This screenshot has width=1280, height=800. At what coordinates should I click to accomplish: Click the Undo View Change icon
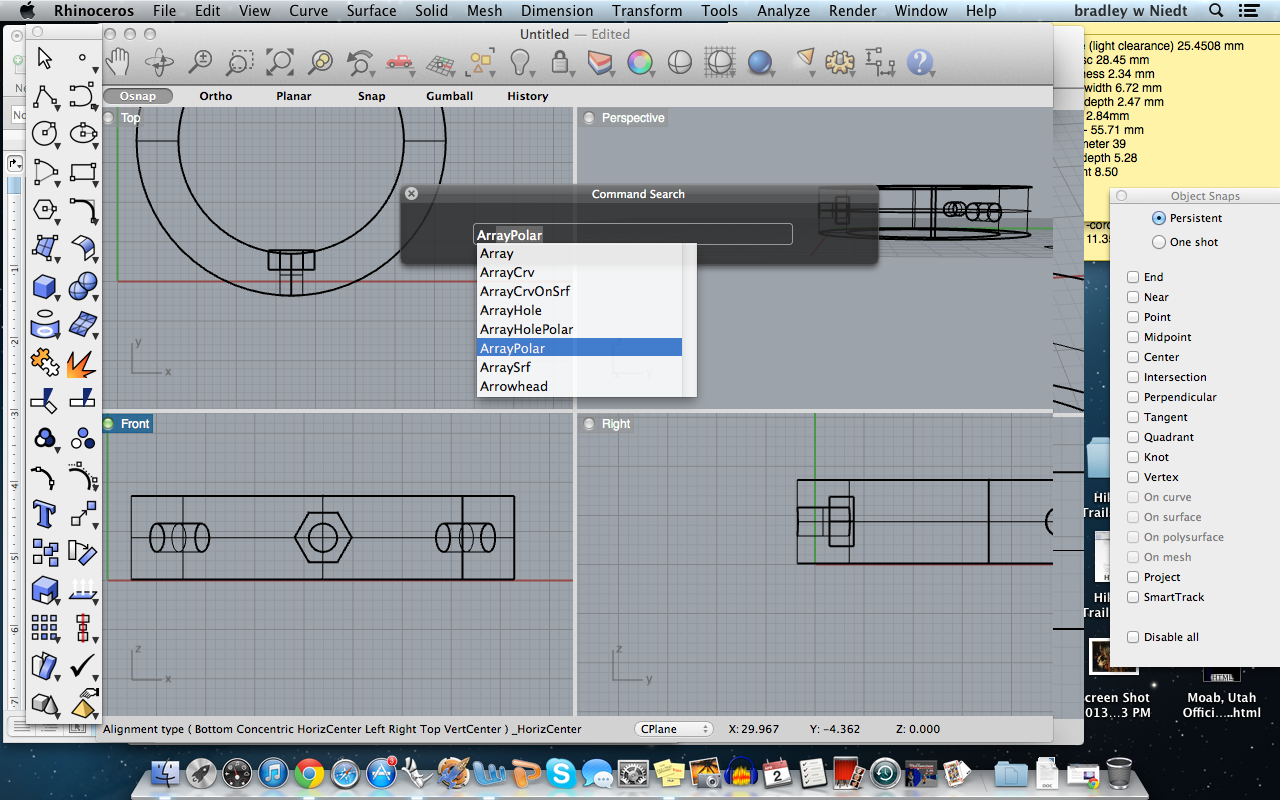tap(360, 62)
